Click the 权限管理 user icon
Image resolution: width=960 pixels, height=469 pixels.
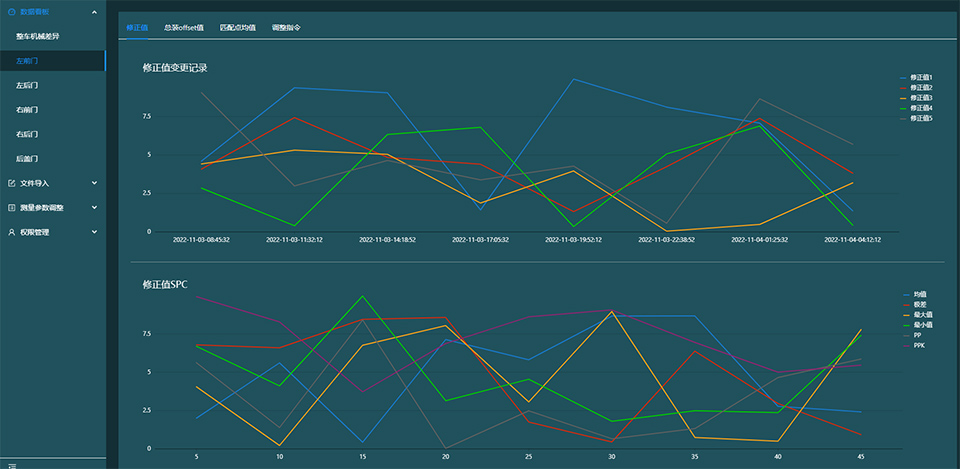(11, 232)
